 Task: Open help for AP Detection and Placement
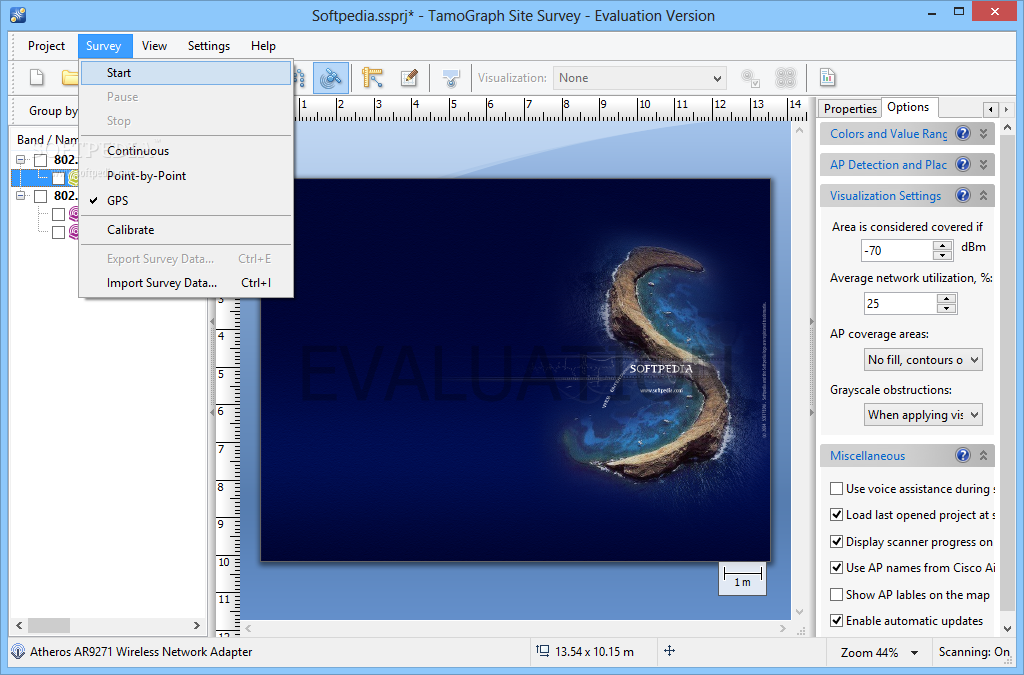coord(963,164)
